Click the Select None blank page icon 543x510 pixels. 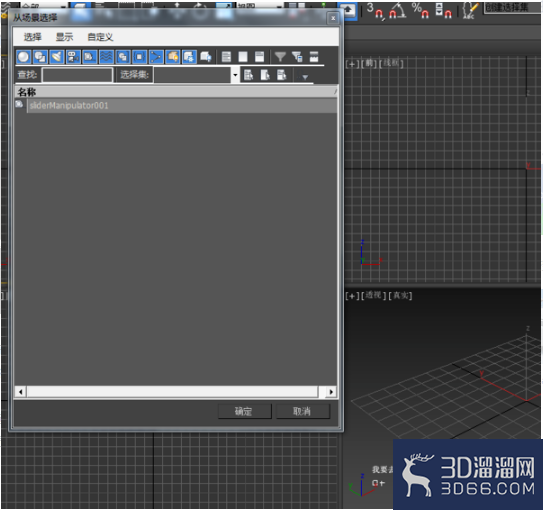[243, 57]
